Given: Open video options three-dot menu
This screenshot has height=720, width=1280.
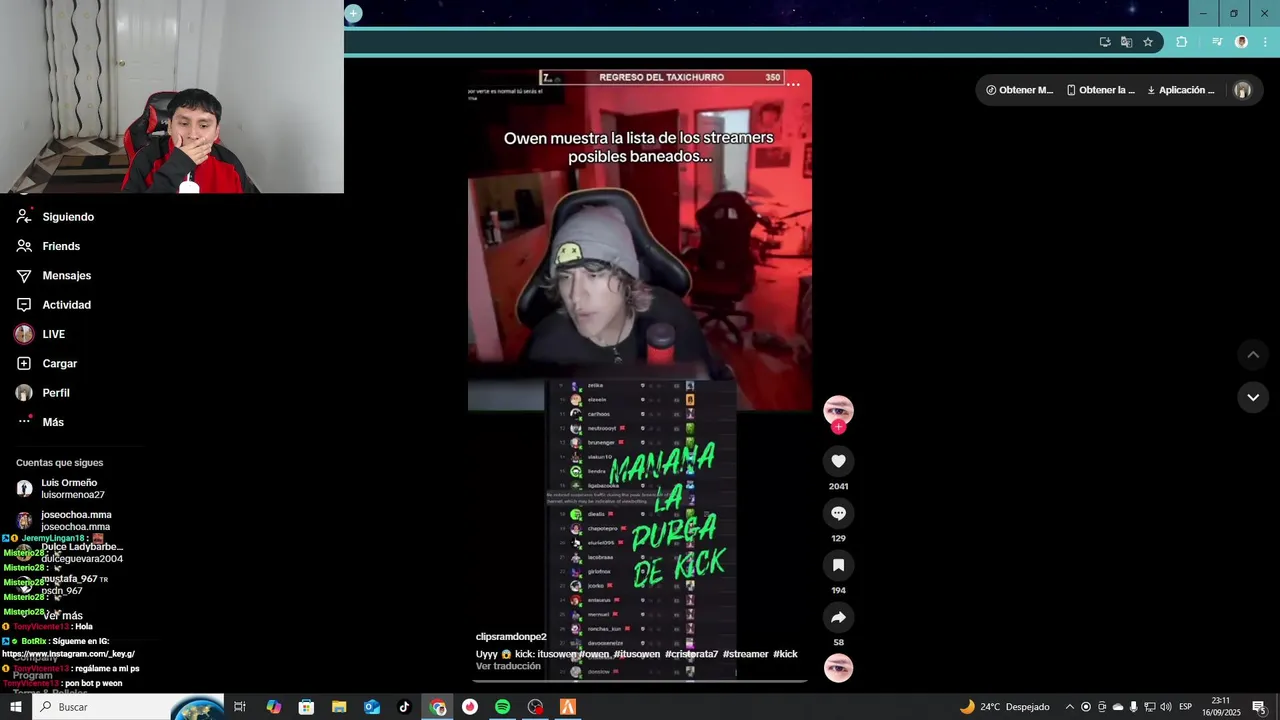Looking at the screenshot, I should click(x=793, y=85).
